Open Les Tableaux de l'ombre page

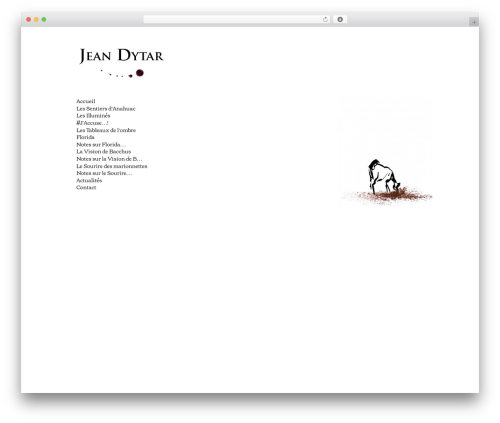click(106, 130)
